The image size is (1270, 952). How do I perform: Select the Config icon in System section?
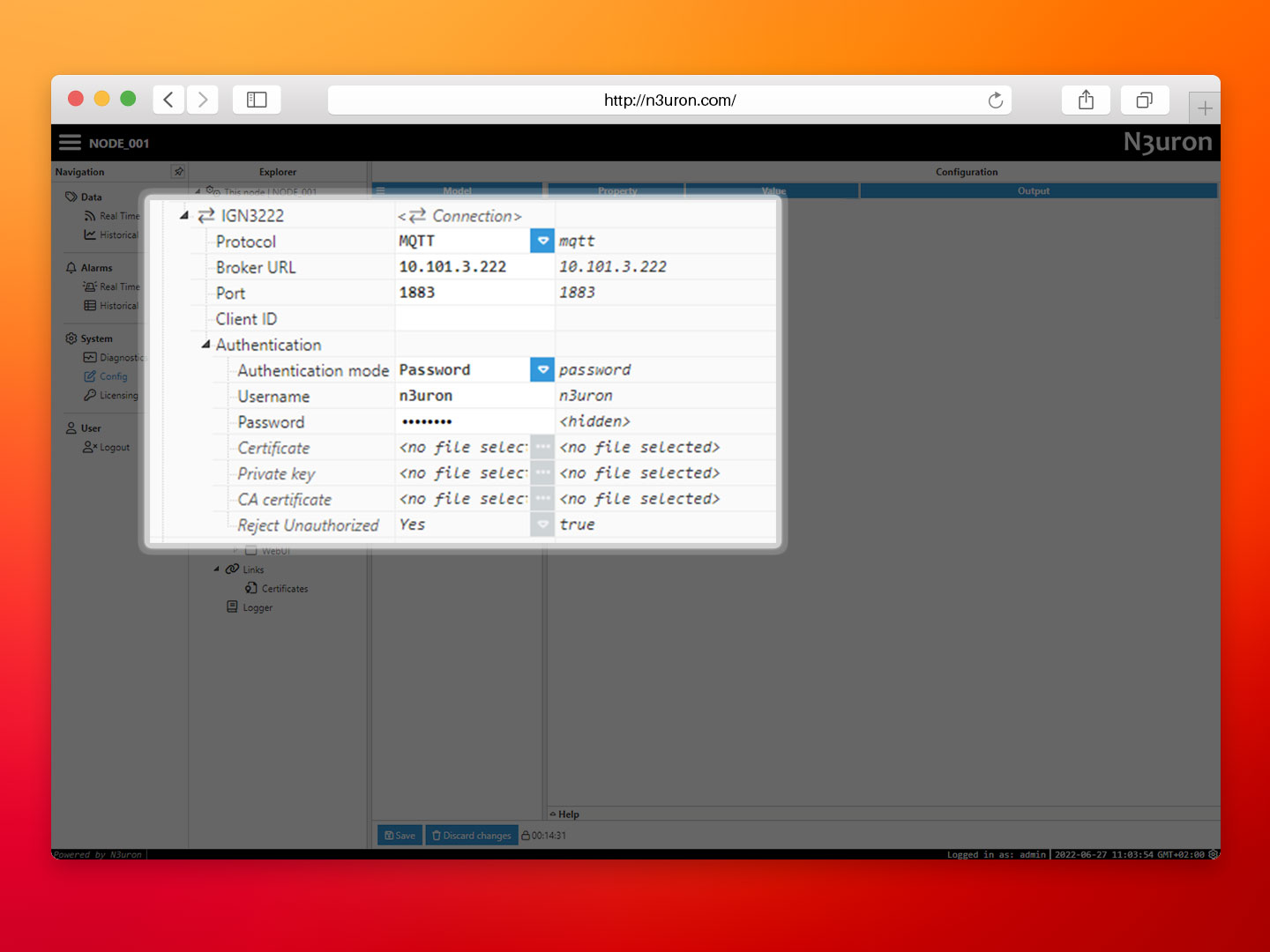point(90,376)
